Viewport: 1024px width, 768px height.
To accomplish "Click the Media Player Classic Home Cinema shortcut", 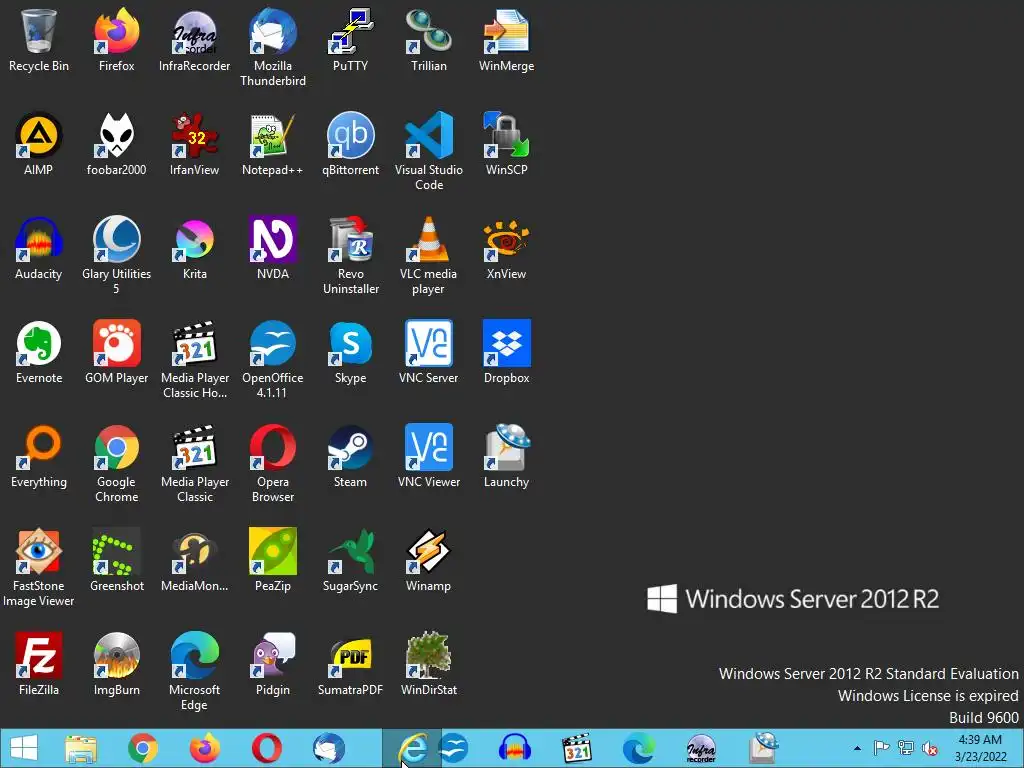I will coord(195,359).
